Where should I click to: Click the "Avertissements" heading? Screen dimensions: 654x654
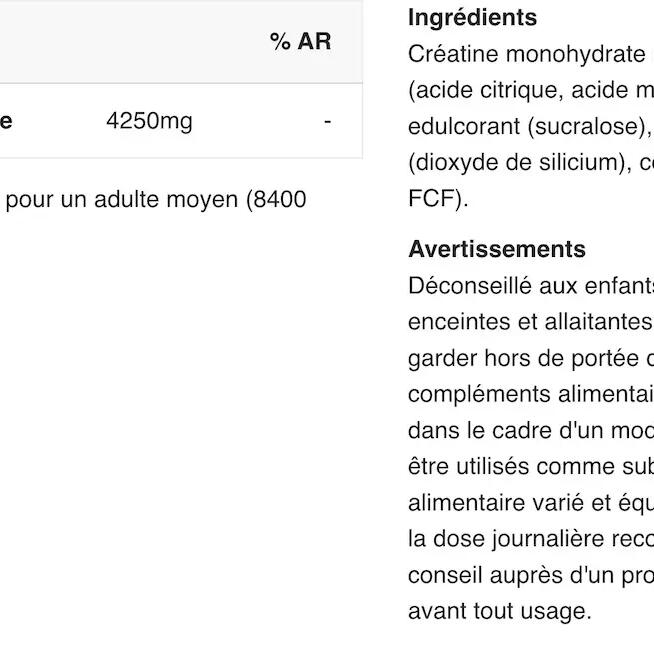[x=497, y=249]
